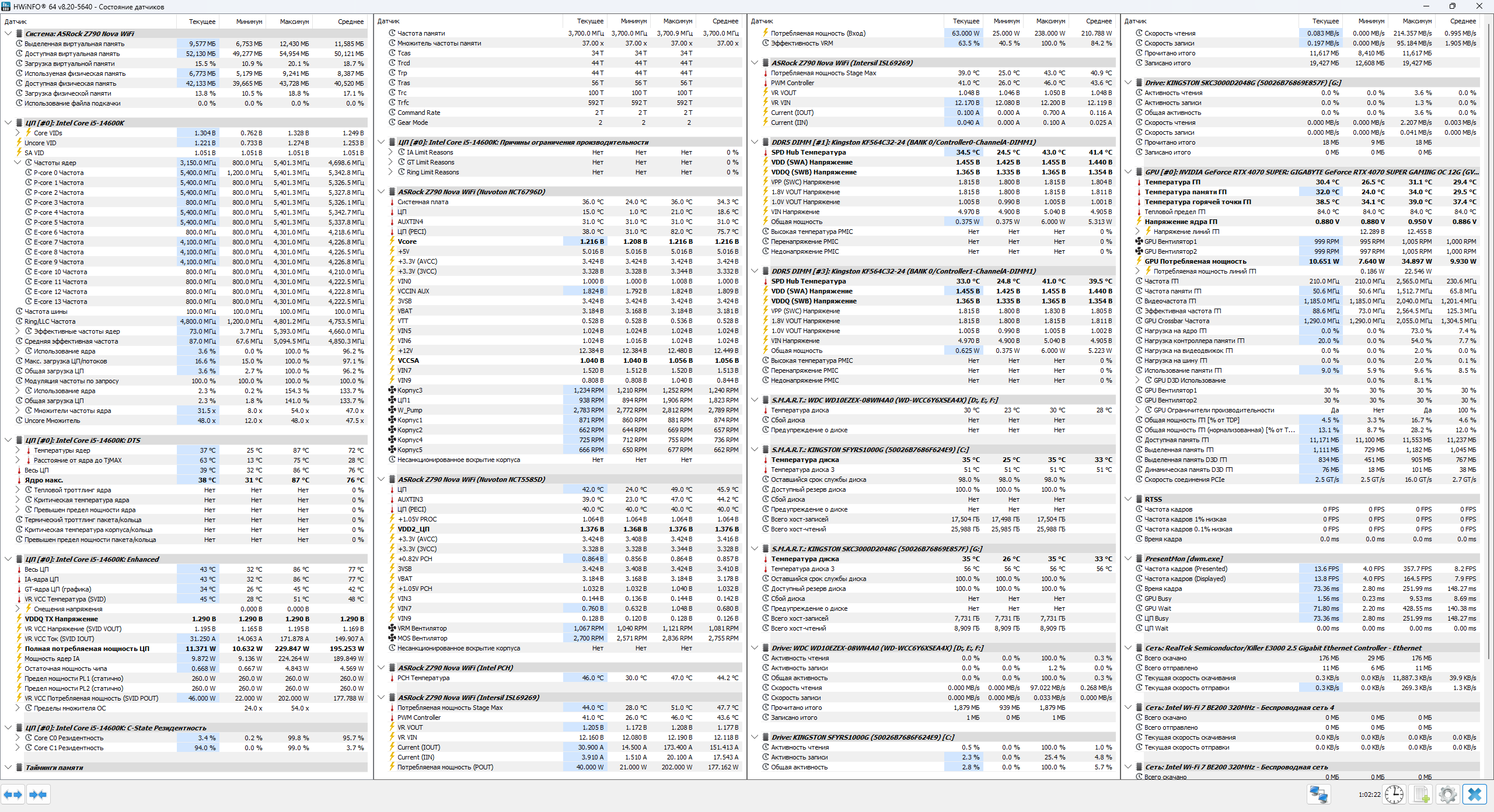
Task: Select the Vcore sensor row
Action: point(407,242)
